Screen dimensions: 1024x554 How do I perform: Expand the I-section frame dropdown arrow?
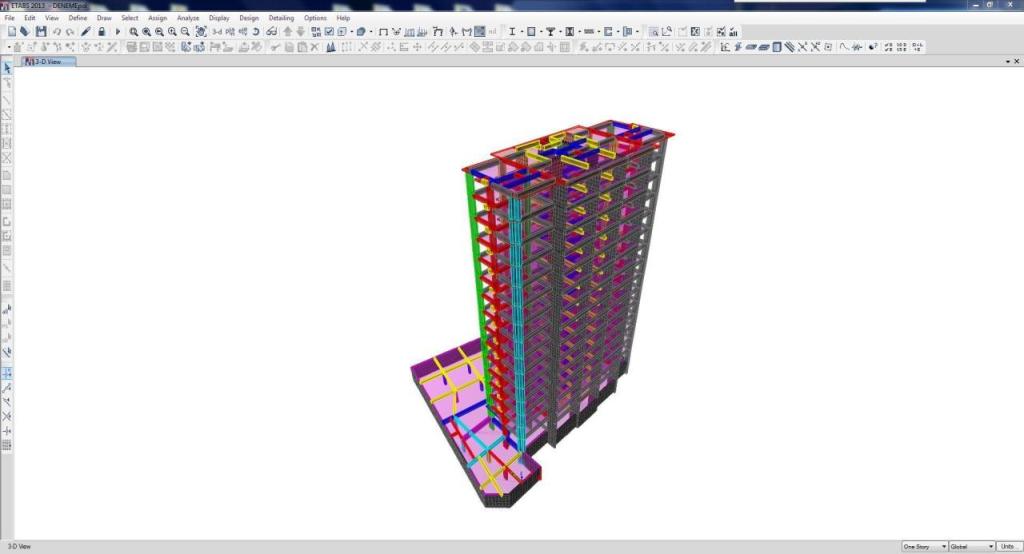tap(521, 32)
